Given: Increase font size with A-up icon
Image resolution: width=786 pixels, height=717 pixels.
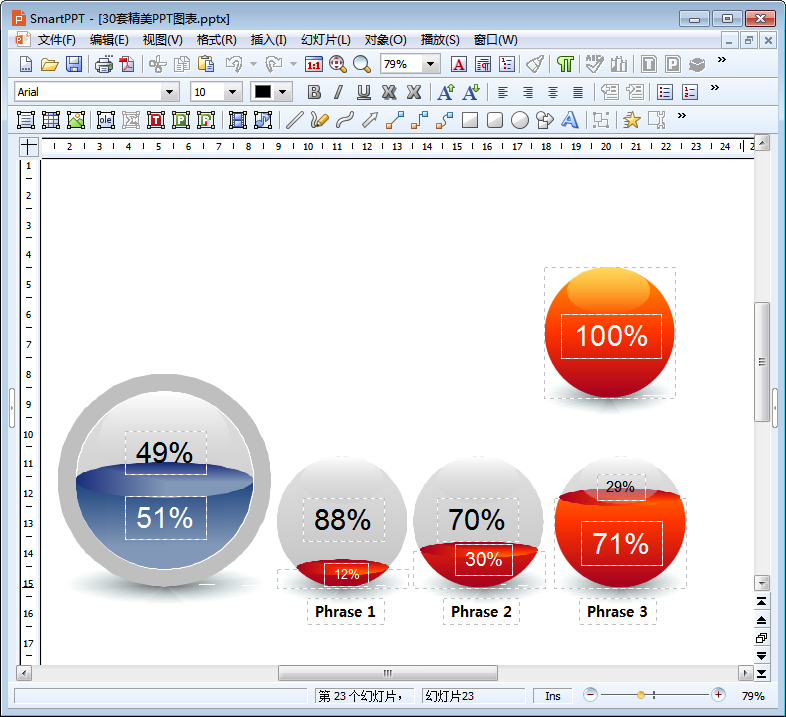Looking at the screenshot, I should click(446, 92).
